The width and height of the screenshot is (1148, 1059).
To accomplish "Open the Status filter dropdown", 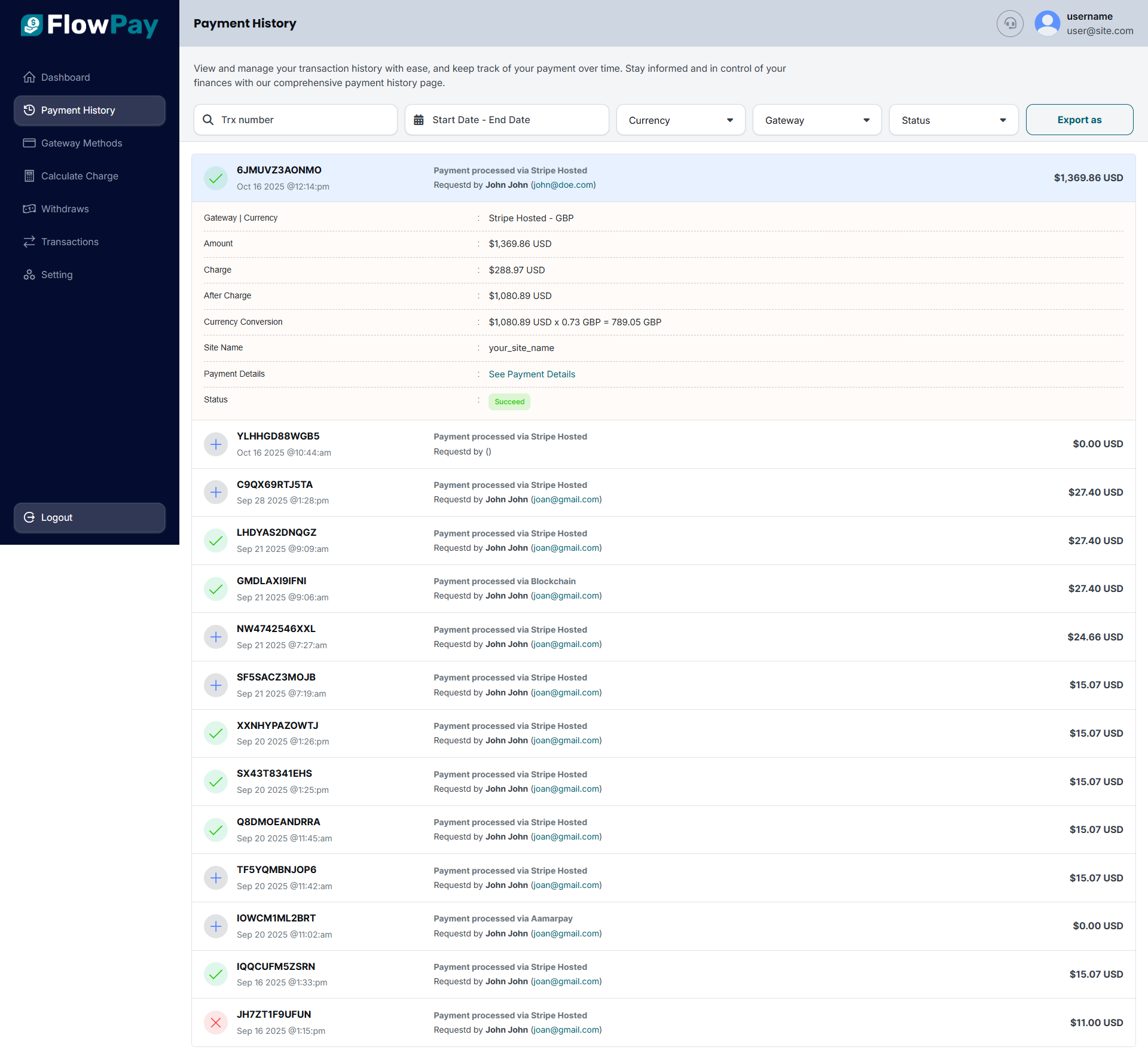I will [953, 120].
